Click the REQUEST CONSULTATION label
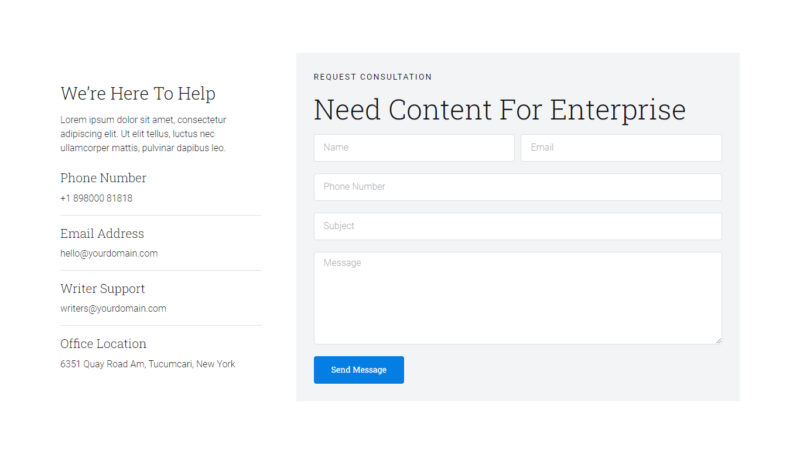The width and height of the screenshot is (800, 454). tap(372, 77)
